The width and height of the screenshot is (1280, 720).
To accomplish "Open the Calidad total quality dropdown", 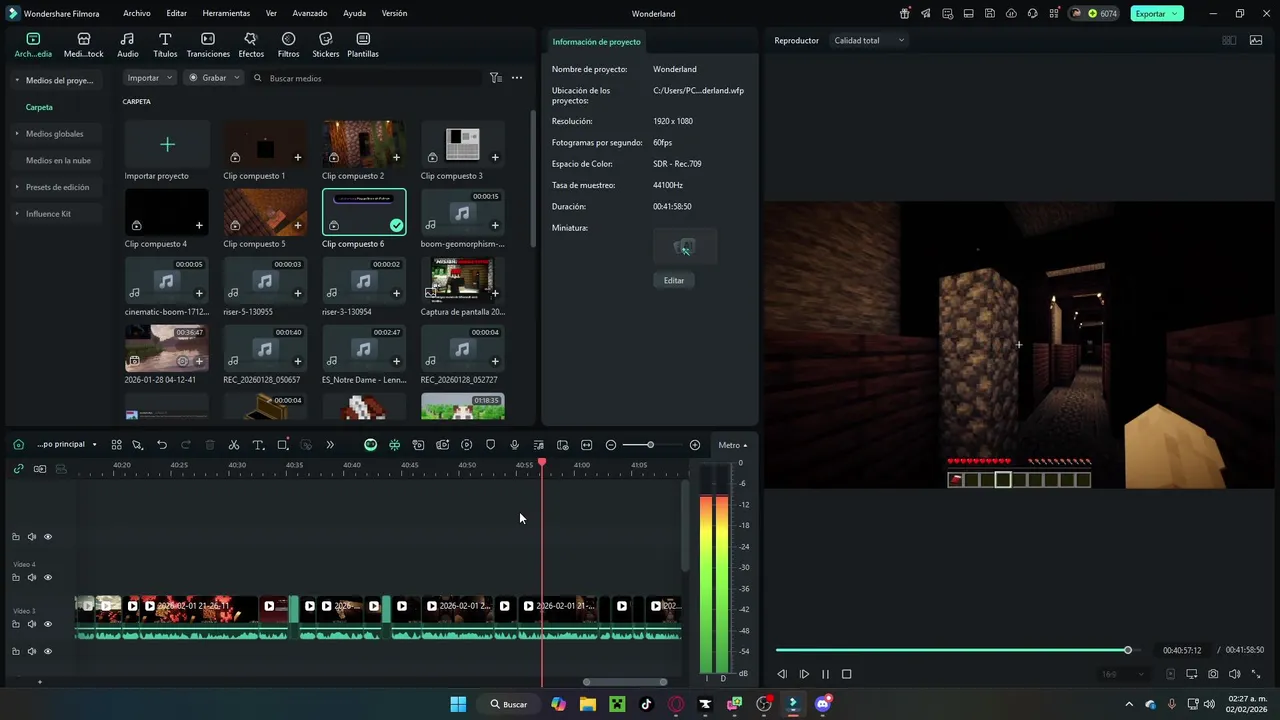I will pos(870,40).
